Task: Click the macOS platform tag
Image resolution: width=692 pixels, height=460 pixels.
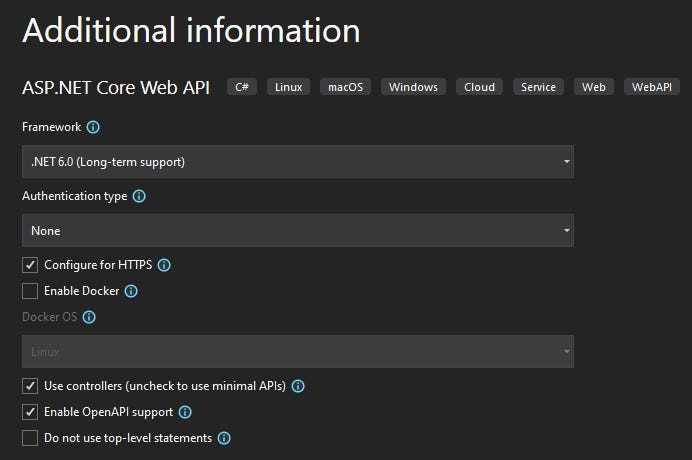Action: coord(346,87)
